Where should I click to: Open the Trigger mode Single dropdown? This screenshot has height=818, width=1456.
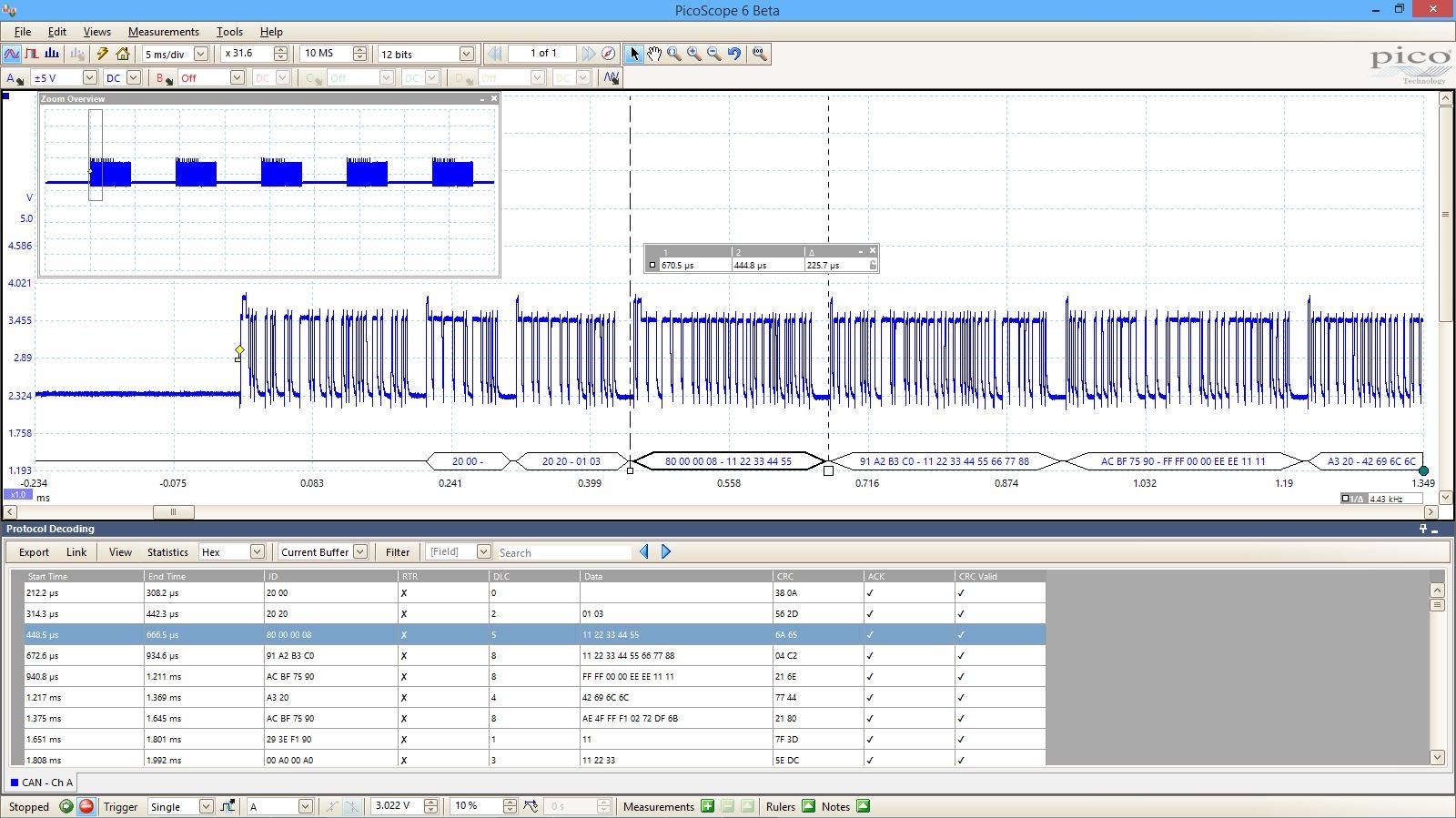point(206,806)
